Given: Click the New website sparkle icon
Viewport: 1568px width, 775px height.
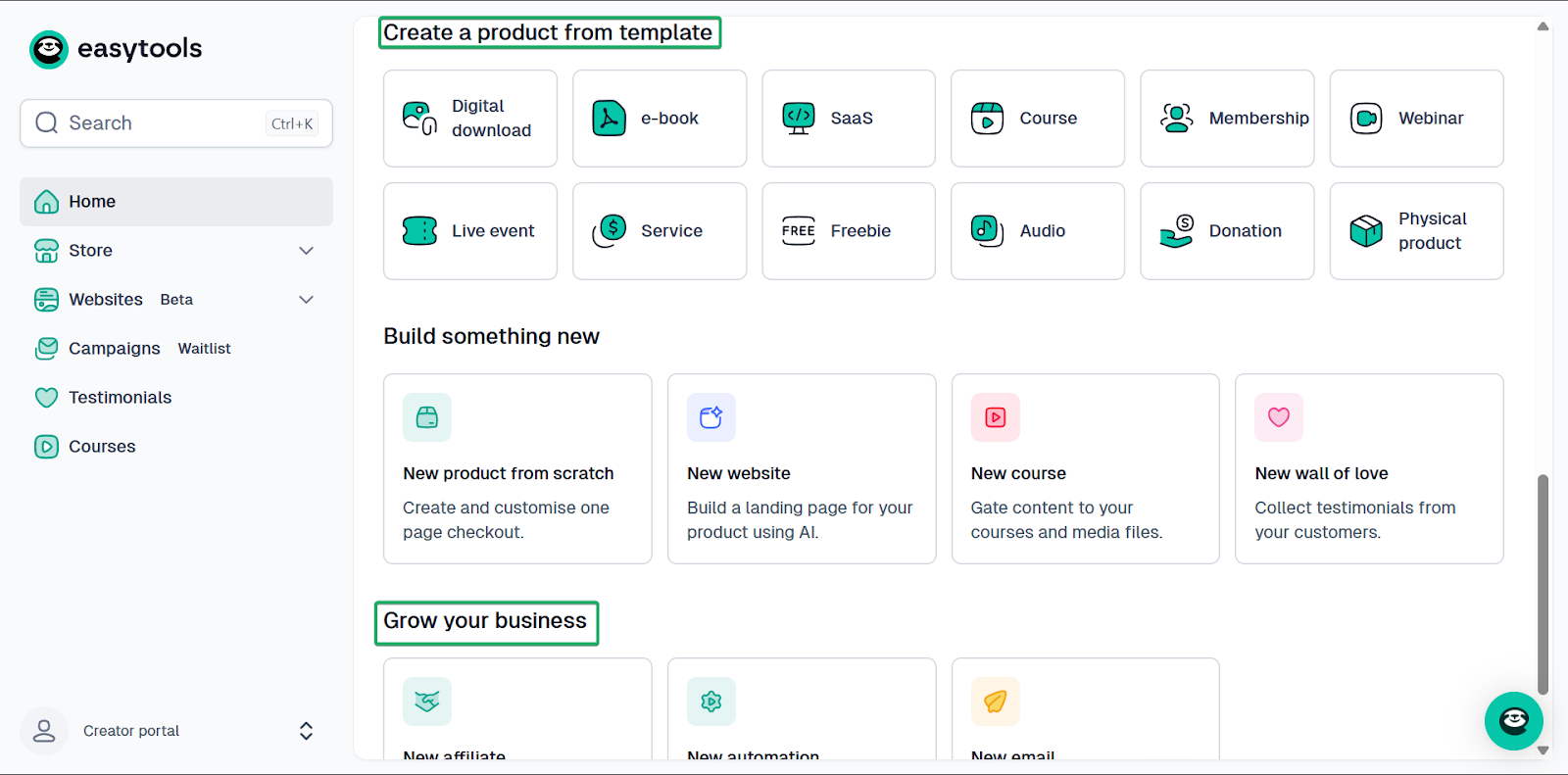Looking at the screenshot, I should click(711, 417).
